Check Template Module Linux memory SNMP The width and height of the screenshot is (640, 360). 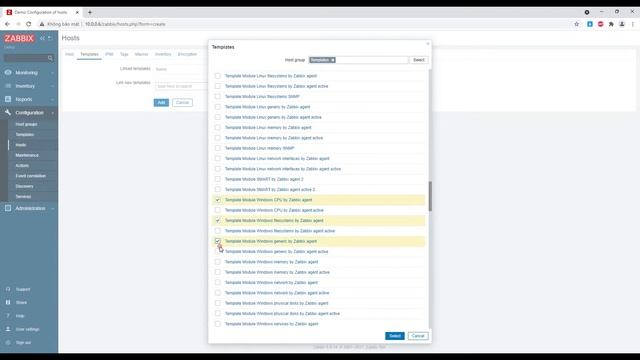[x=218, y=148]
